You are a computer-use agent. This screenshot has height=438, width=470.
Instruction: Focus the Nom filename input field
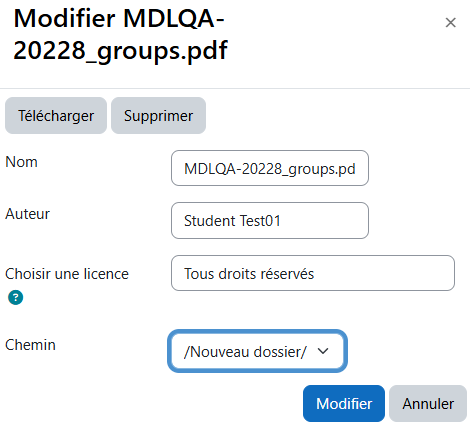[270, 168]
